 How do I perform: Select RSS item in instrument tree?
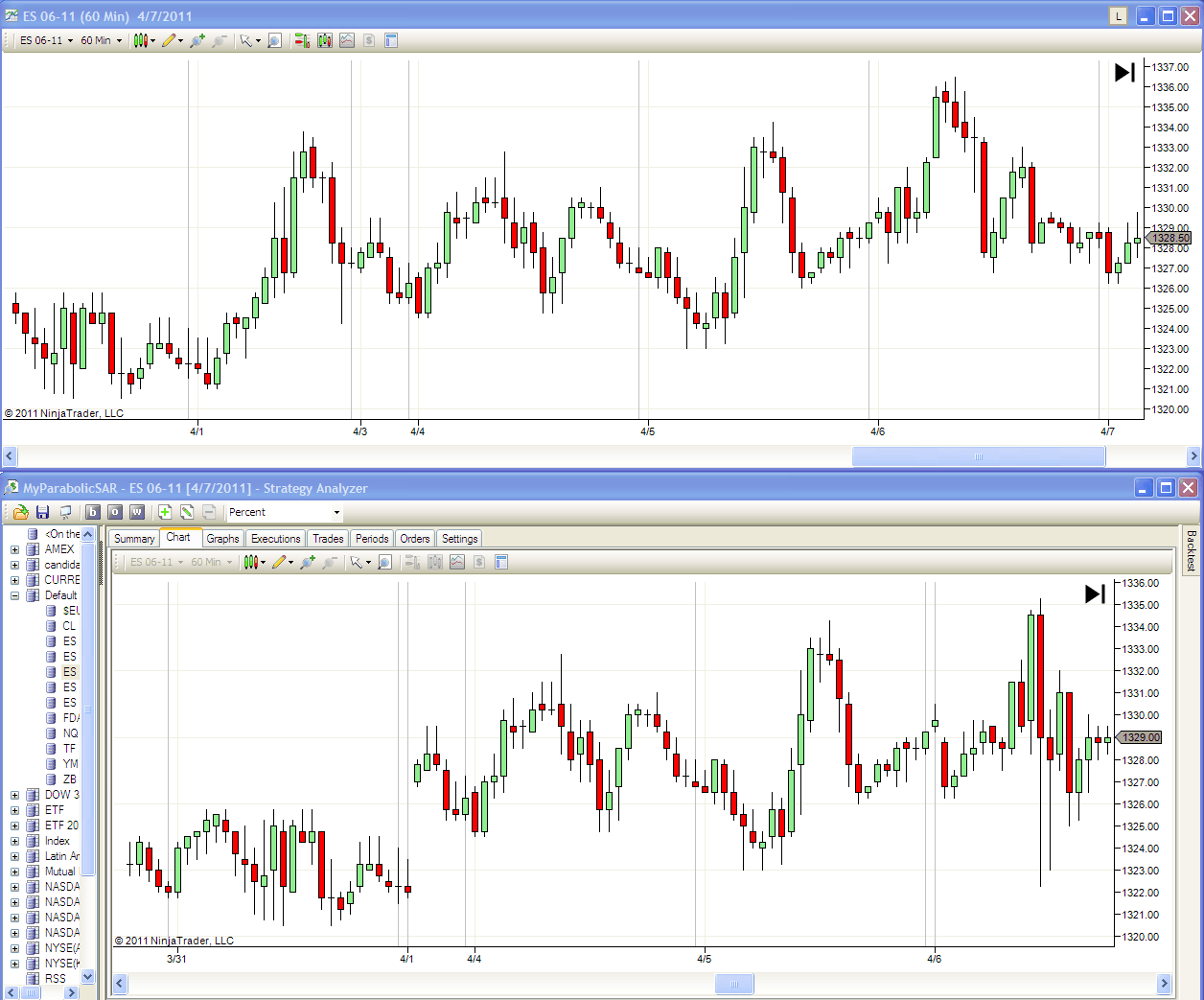pos(56,979)
